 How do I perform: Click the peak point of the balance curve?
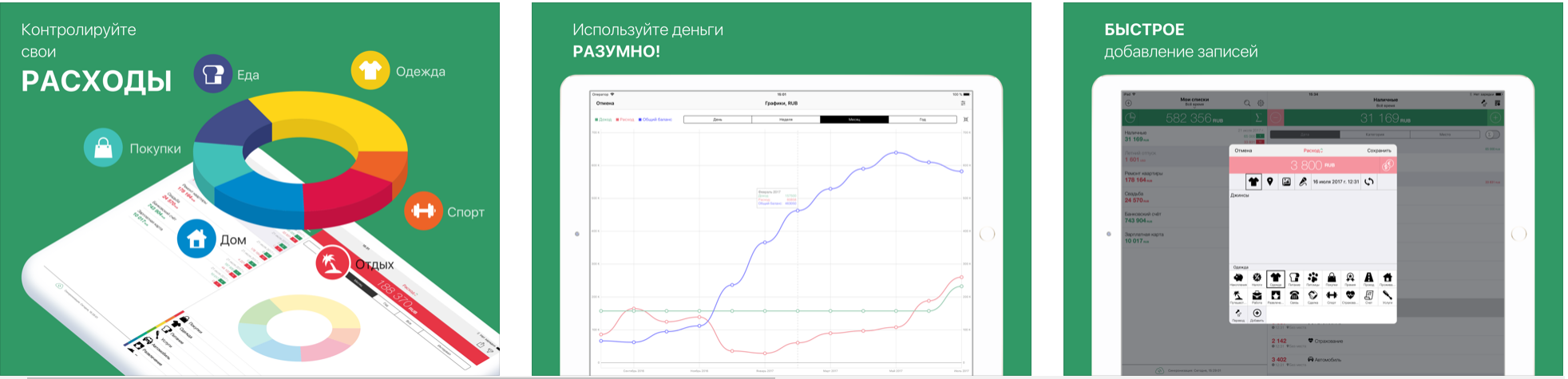896,152
